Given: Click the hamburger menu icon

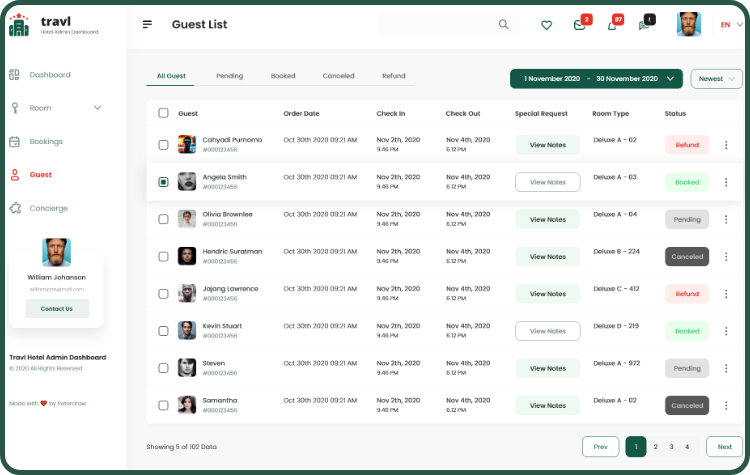Looking at the screenshot, I should click(x=148, y=25).
